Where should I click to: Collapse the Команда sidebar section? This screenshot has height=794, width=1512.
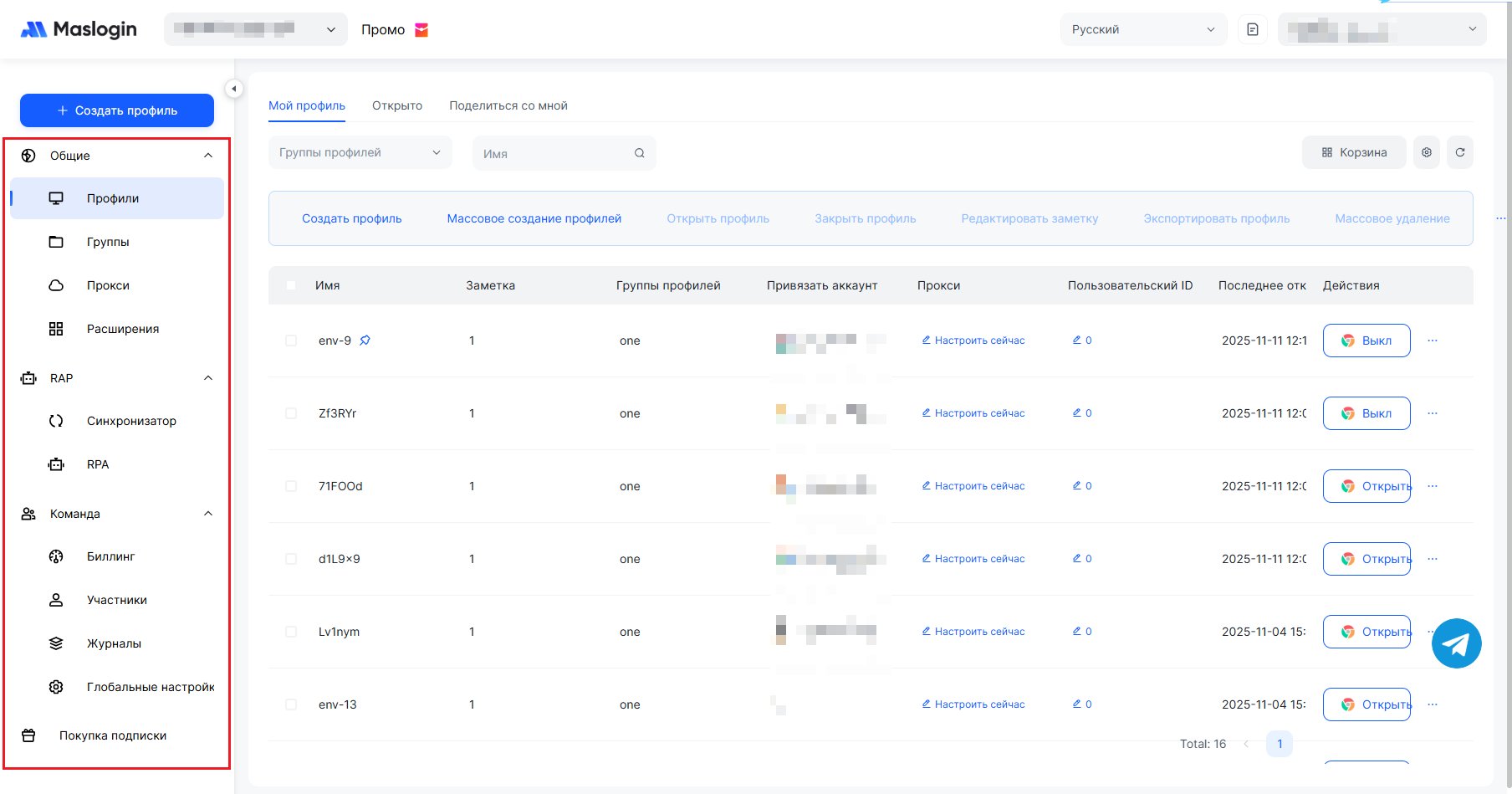208,514
